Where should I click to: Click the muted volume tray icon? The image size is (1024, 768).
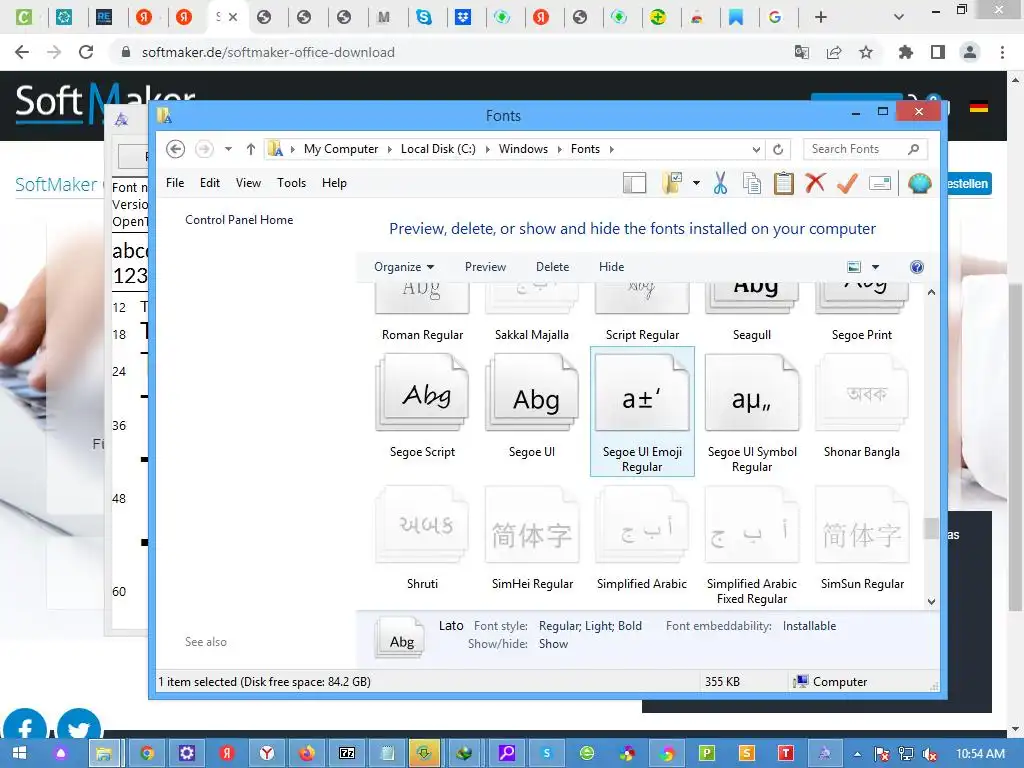(x=930, y=754)
